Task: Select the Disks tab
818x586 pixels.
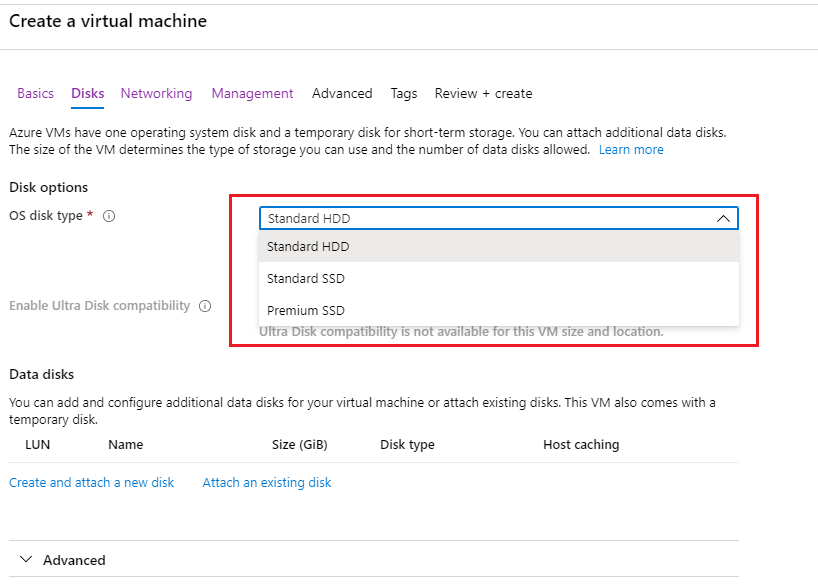Action: coord(88,93)
